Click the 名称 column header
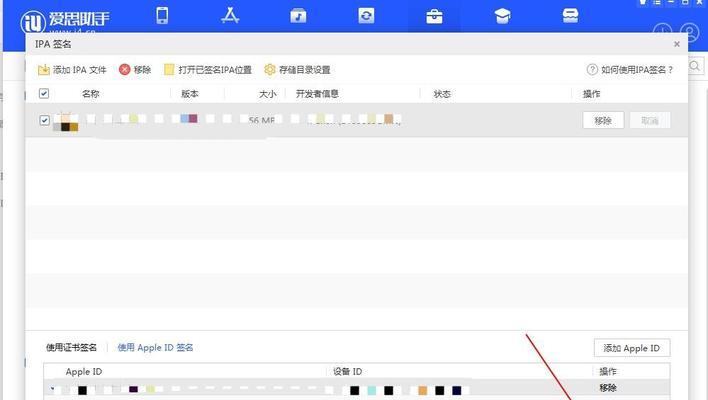The height and width of the screenshot is (400, 708). (x=90, y=93)
